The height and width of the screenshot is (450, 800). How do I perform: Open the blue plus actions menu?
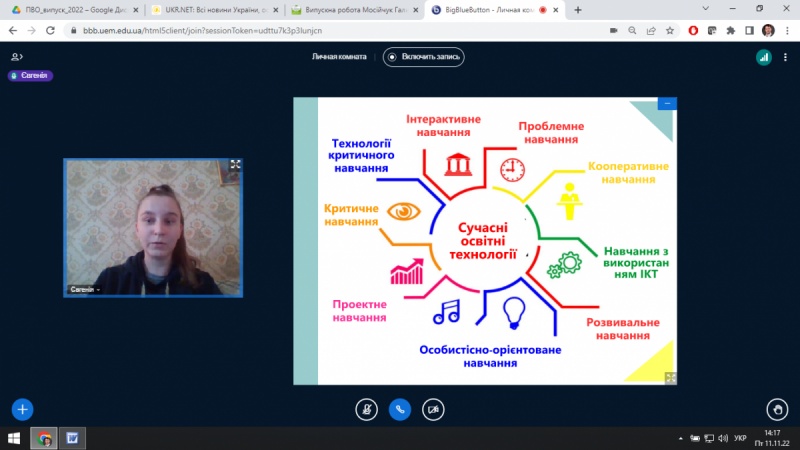[x=22, y=408]
